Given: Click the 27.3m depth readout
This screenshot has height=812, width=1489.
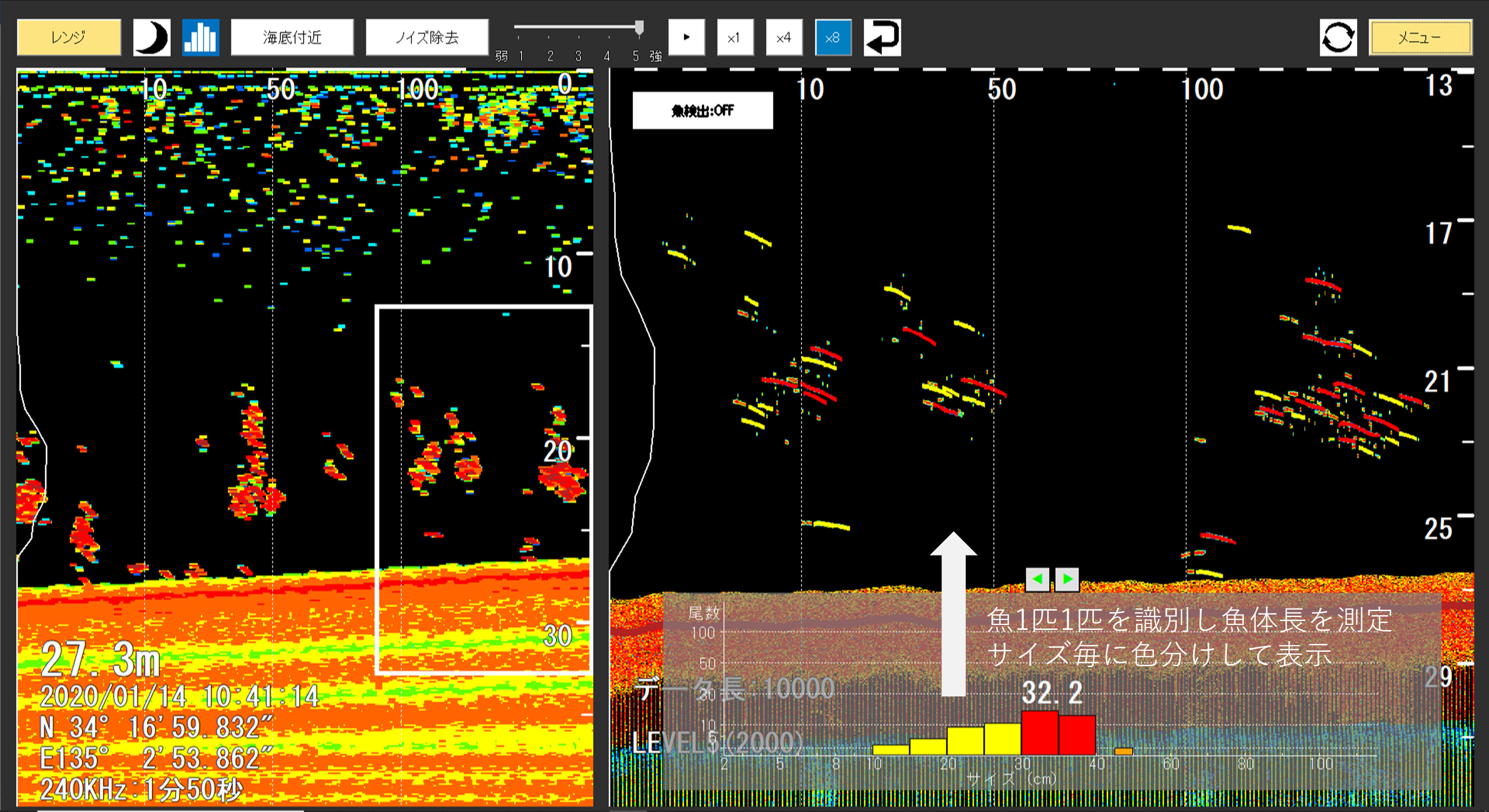Looking at the screenshot, I should 101,659.
